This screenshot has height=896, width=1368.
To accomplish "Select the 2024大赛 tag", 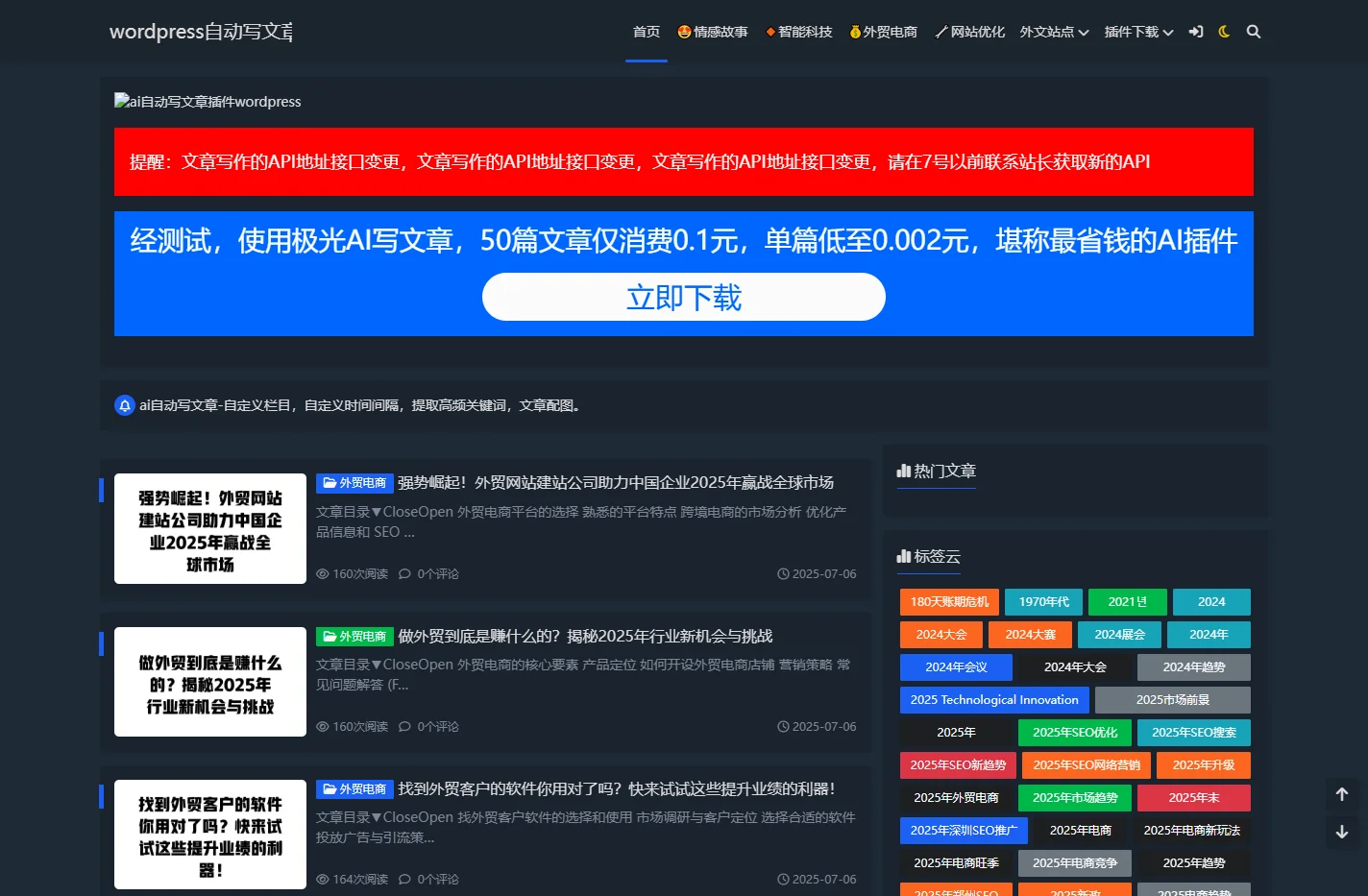I will (x=1031, y=635).
